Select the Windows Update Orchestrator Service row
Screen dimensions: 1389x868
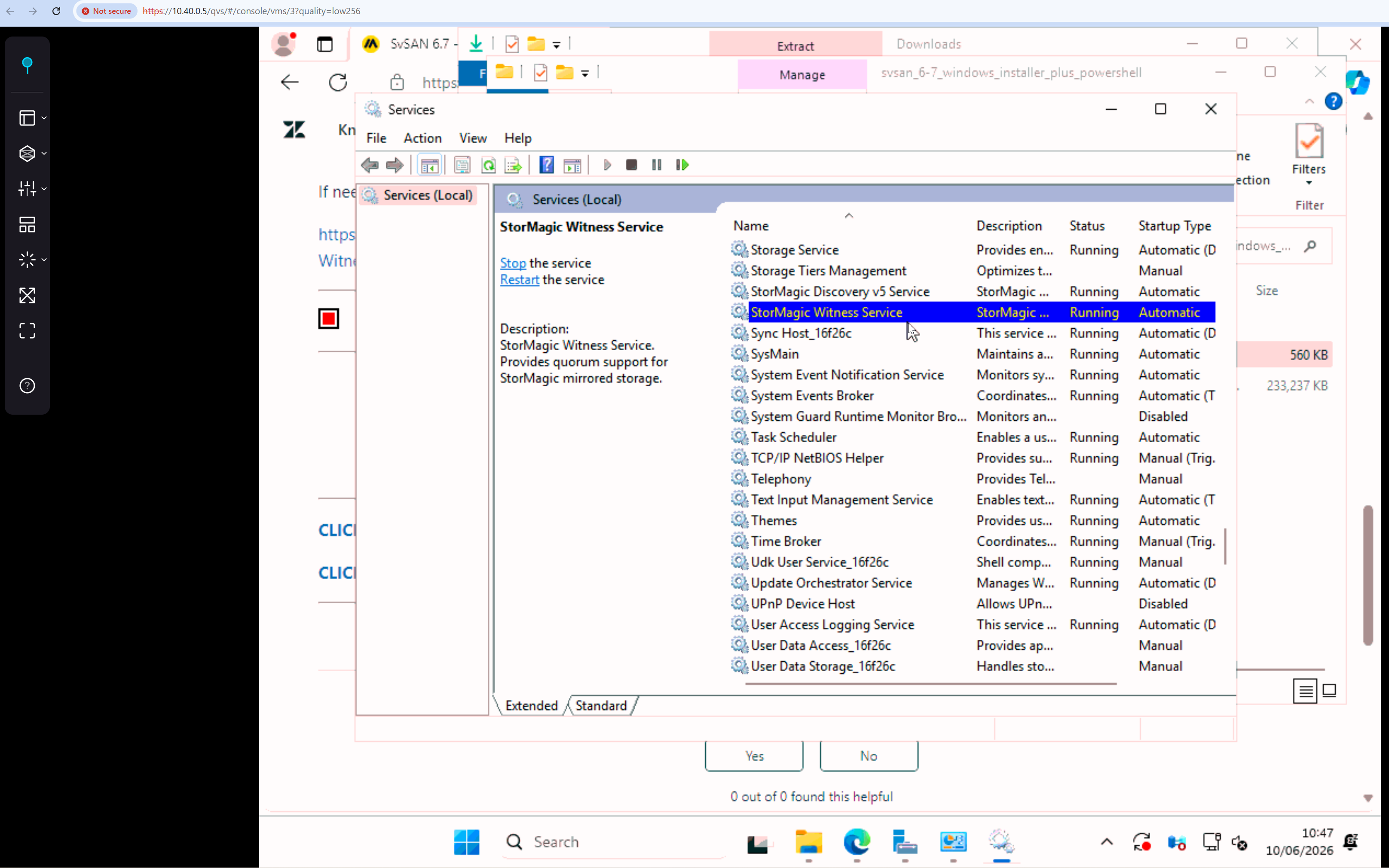point(973,583)
